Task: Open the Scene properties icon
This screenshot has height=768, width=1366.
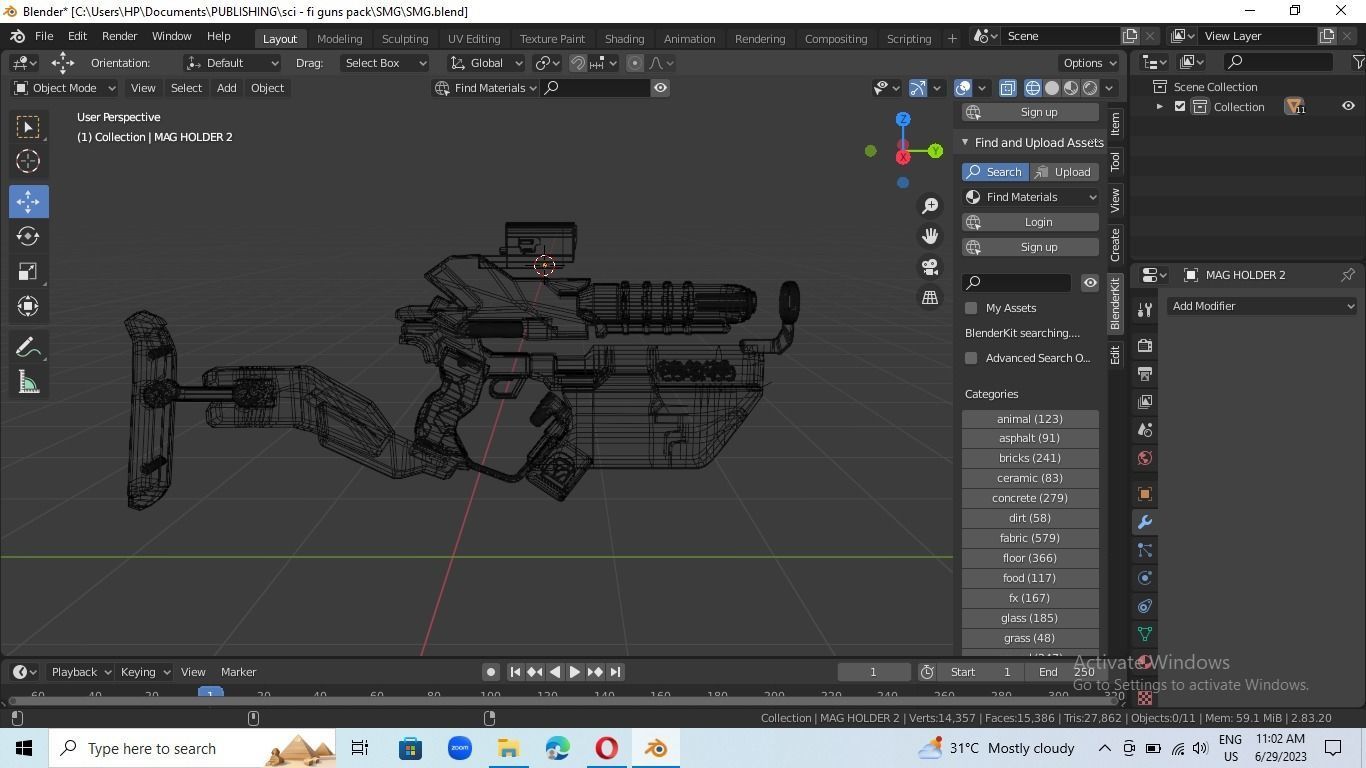Action: pos(1145,430)
